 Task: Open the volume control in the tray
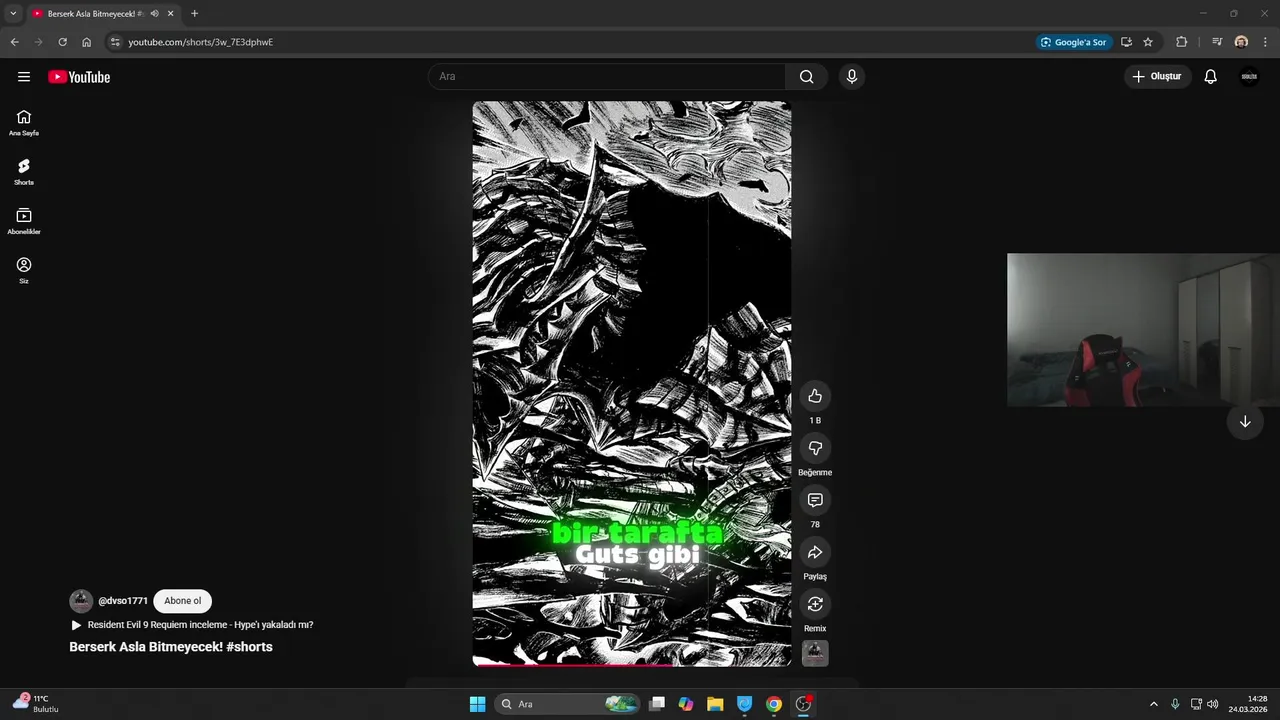click(1212, 704)
